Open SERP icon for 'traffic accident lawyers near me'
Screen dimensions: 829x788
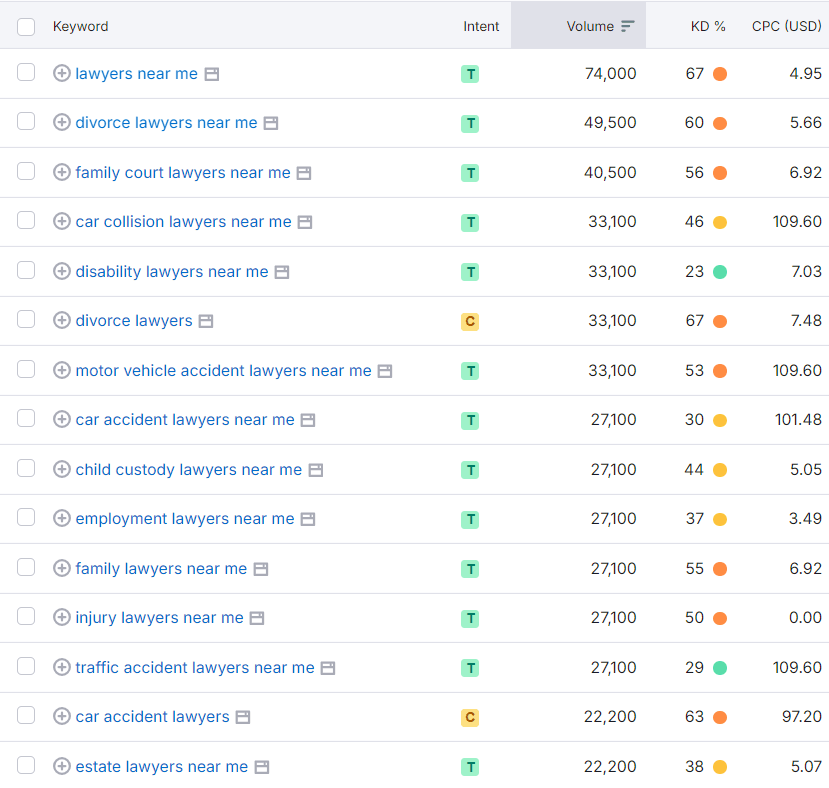point(328,668)
